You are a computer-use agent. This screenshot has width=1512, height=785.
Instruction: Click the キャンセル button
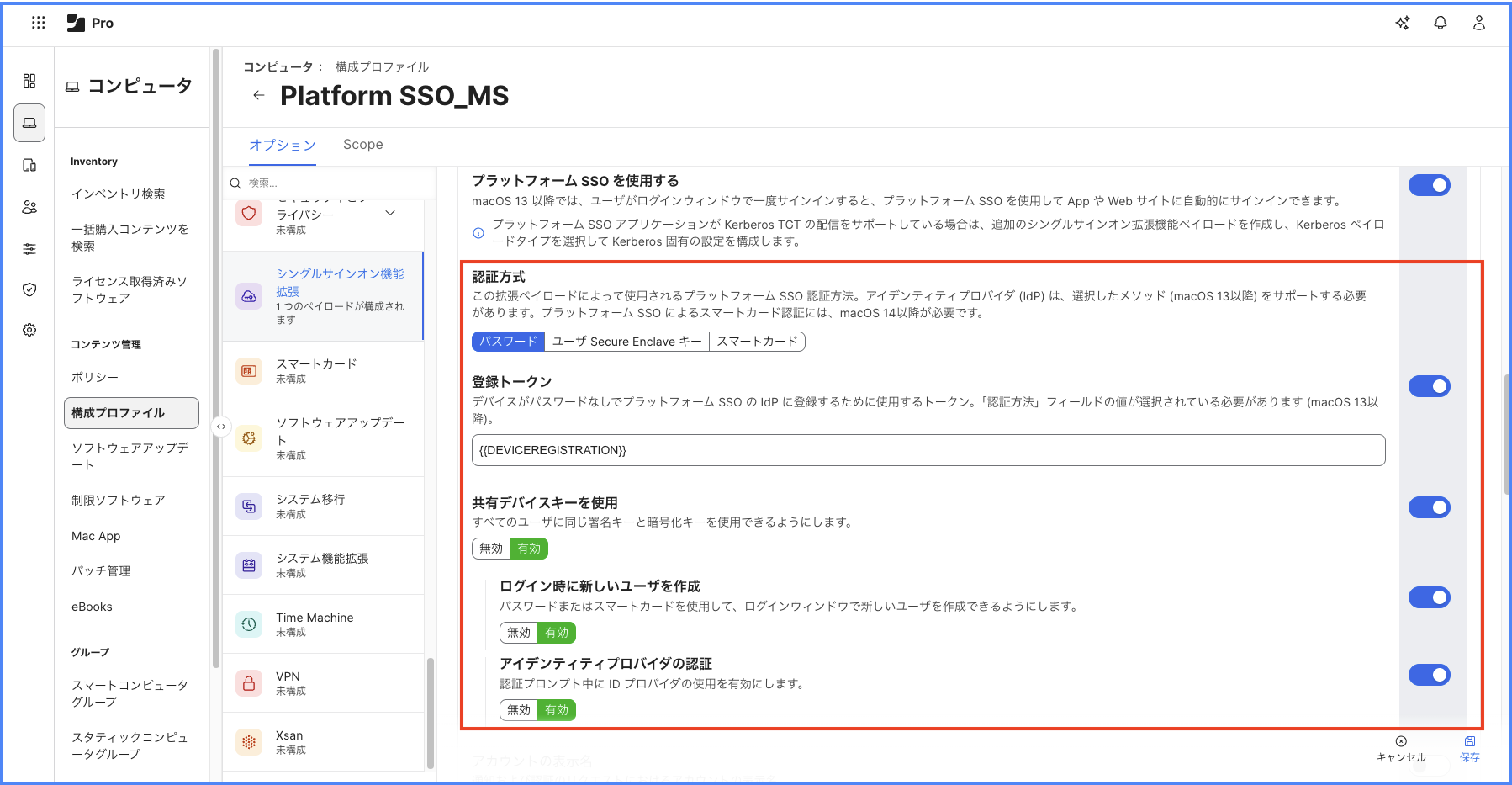[1401, 749]
